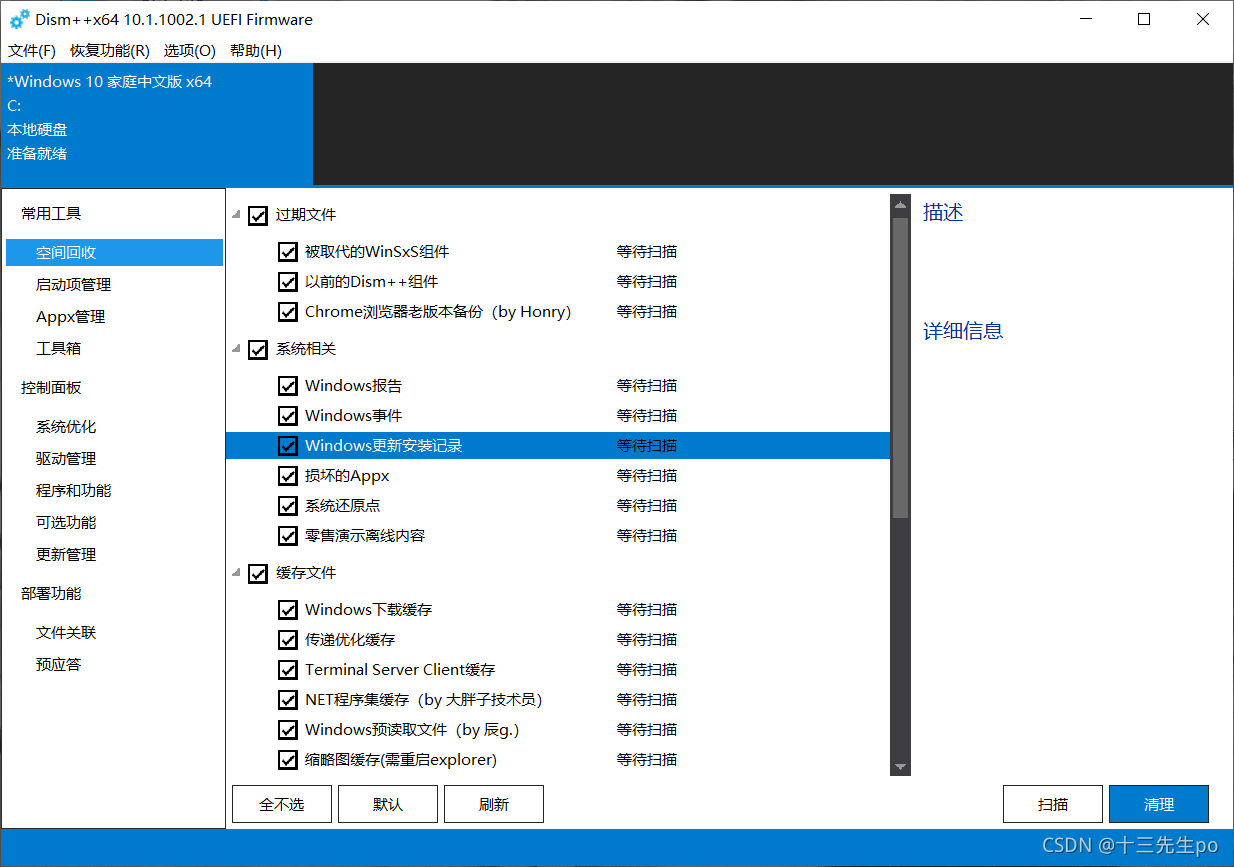Select the Windows 10 家庭中文版 x64 image tile
Image resolution: width=1234 pixels, height=867 pixels.
click(x=157, y=124)
